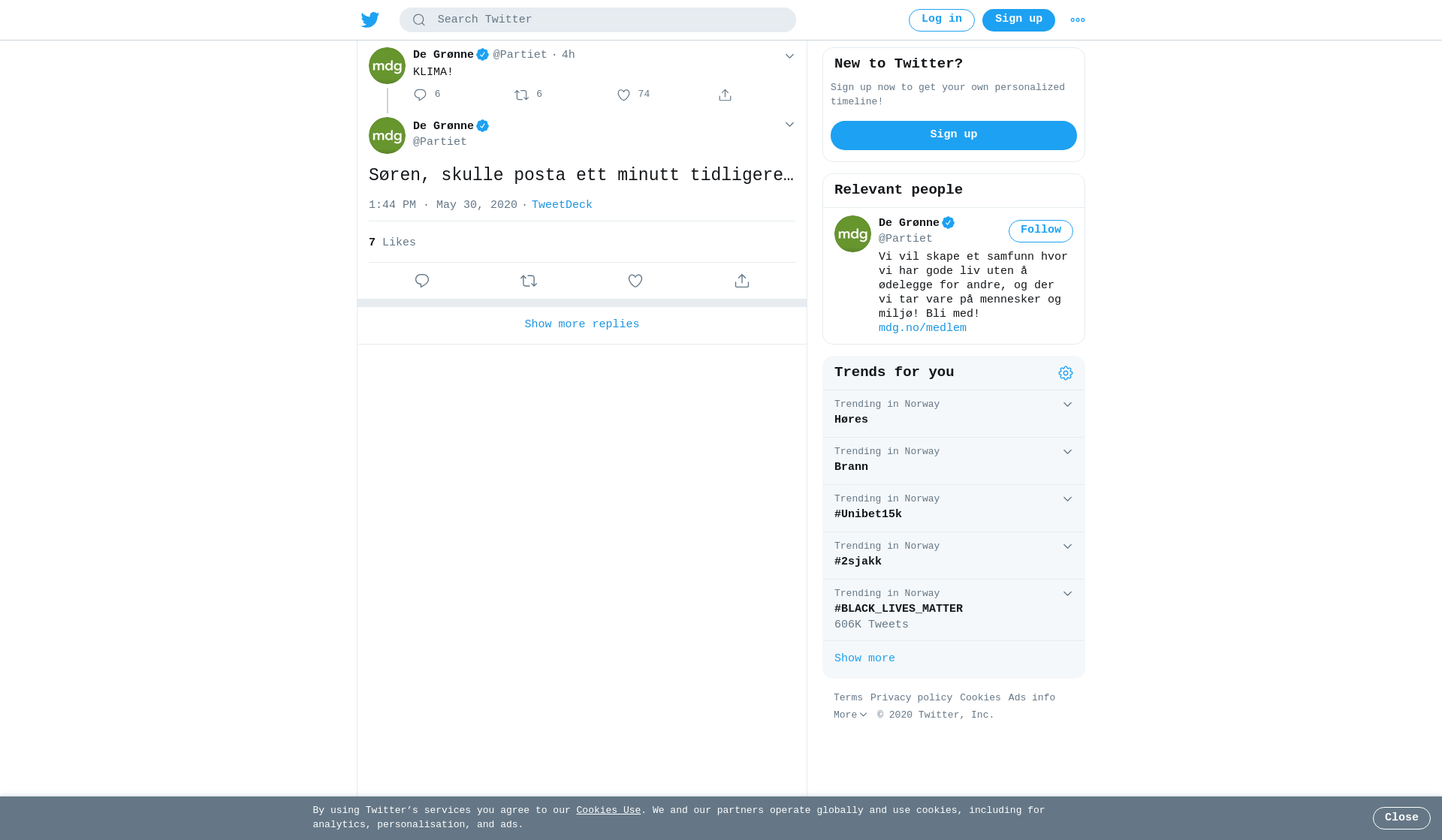Image resolution: width=1442 pixels, height=840 pixels.
Task: Expand the Høres trend options
Action: tap(1067, 405)
